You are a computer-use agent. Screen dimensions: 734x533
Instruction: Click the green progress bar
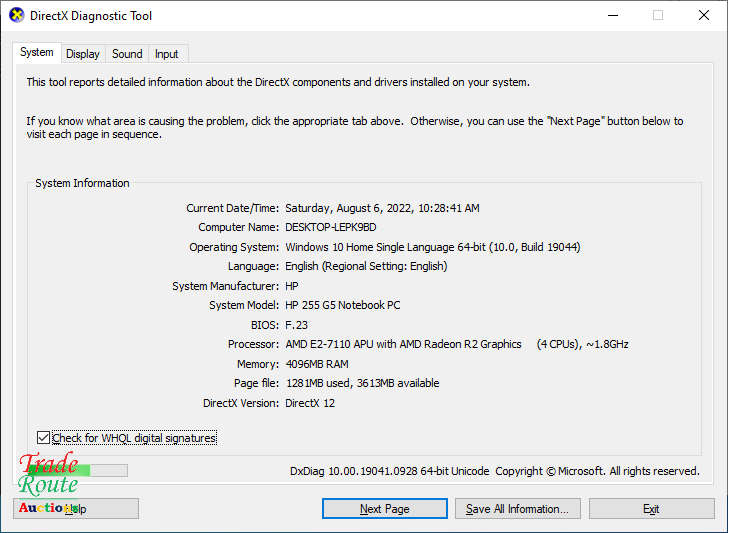click(78, 470)
